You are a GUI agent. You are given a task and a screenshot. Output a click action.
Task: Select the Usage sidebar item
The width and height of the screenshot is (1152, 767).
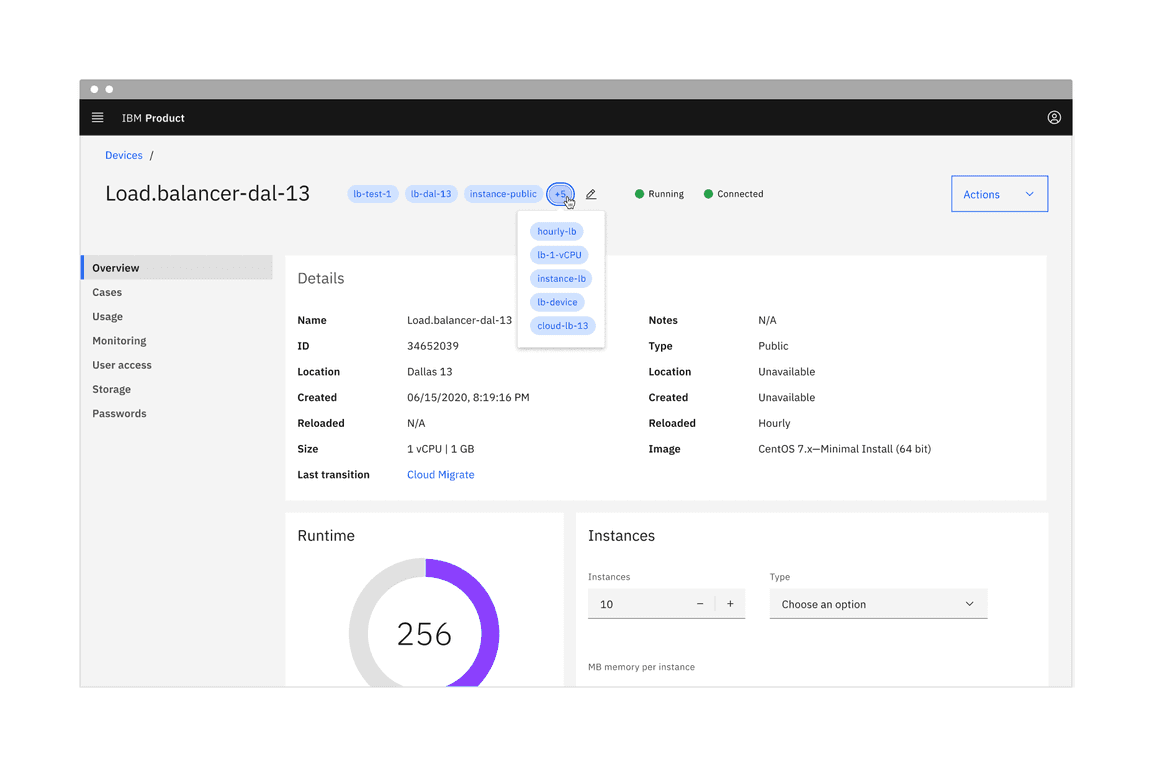pyautogui.click(x=107, y=316)
